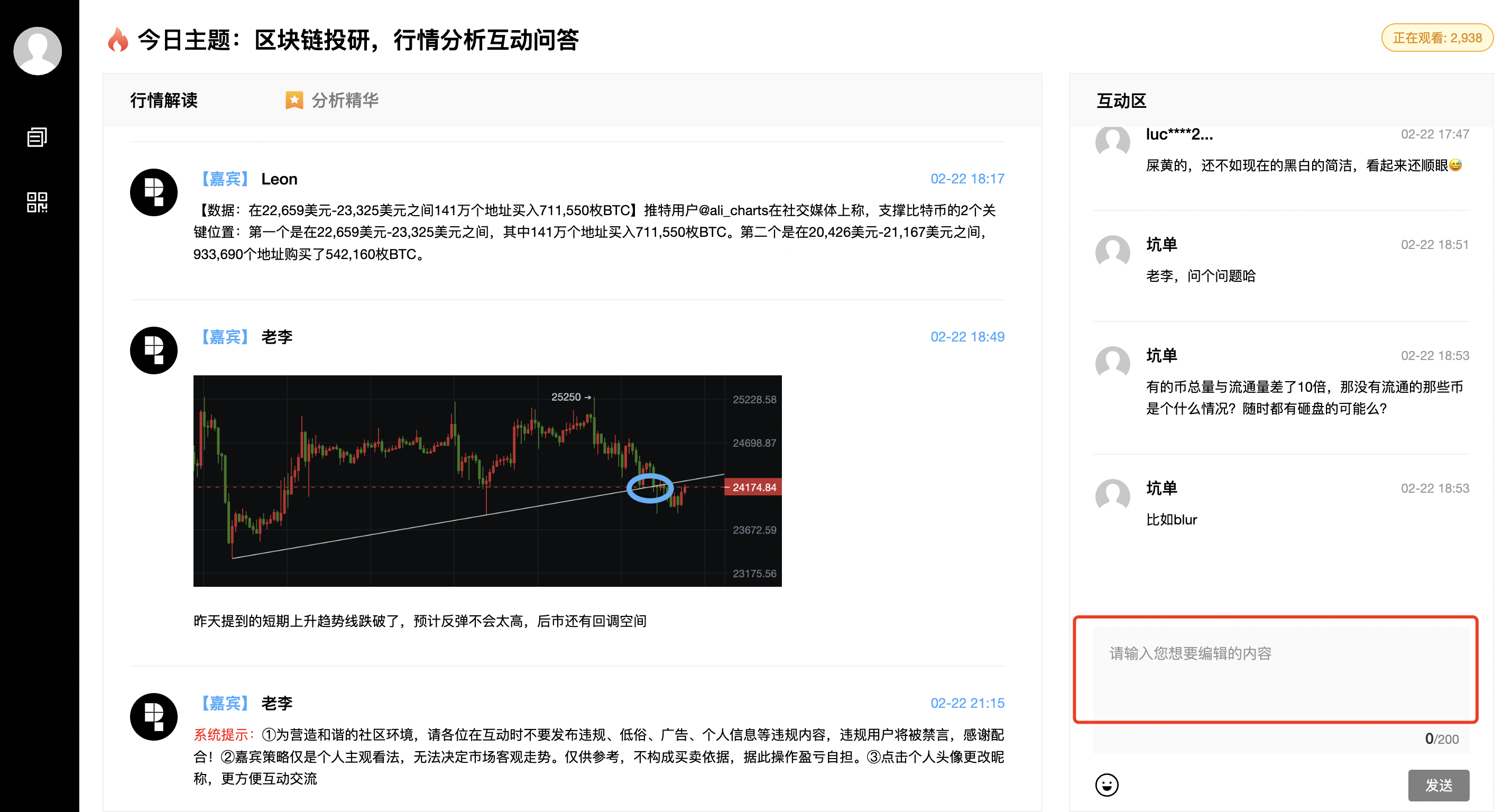Click the guest name Leon
The width and height of the screenshot is (1512, 812).
coord(279,179)
